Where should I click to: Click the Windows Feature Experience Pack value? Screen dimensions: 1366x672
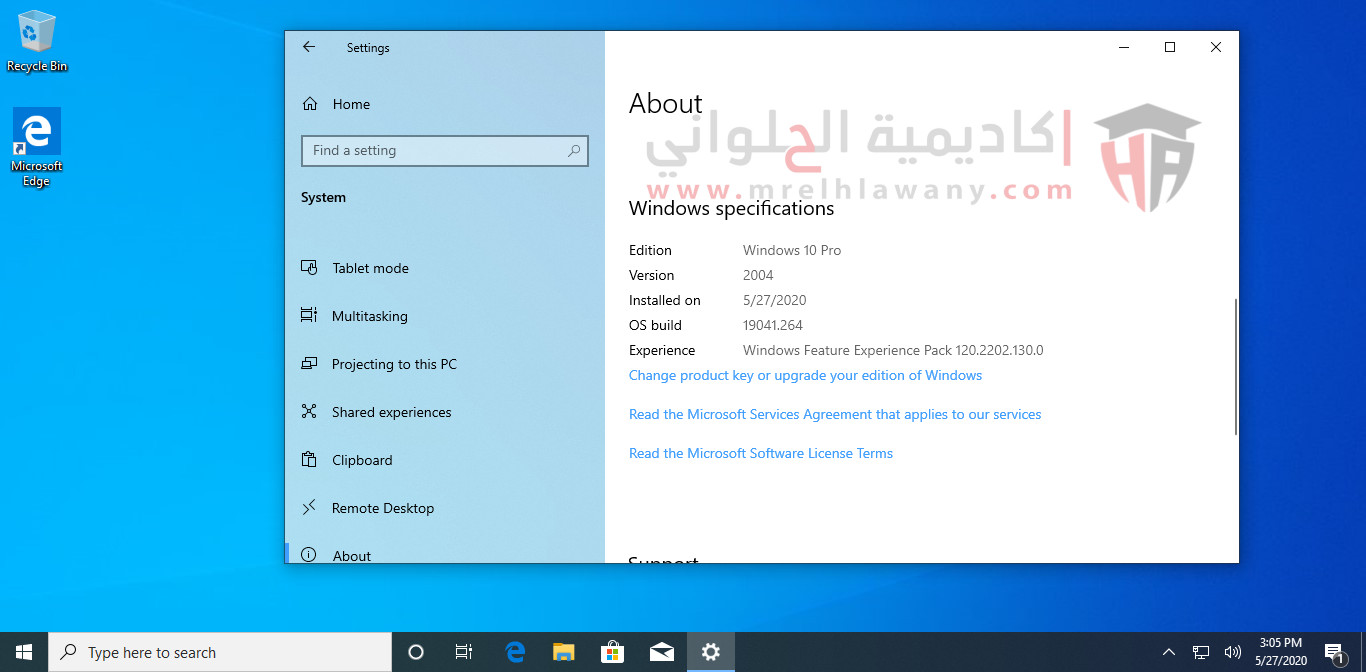point(893,350)
